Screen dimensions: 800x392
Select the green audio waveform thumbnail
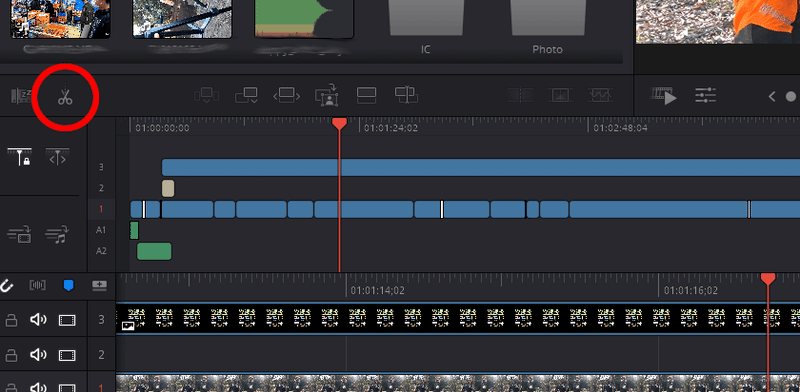[304, 19]
